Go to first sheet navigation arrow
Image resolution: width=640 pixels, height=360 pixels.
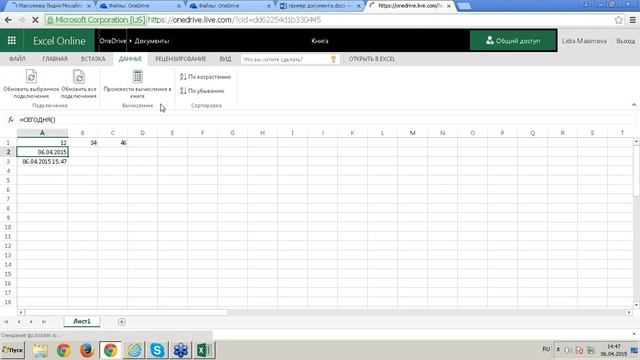click(x=6, y=322)
